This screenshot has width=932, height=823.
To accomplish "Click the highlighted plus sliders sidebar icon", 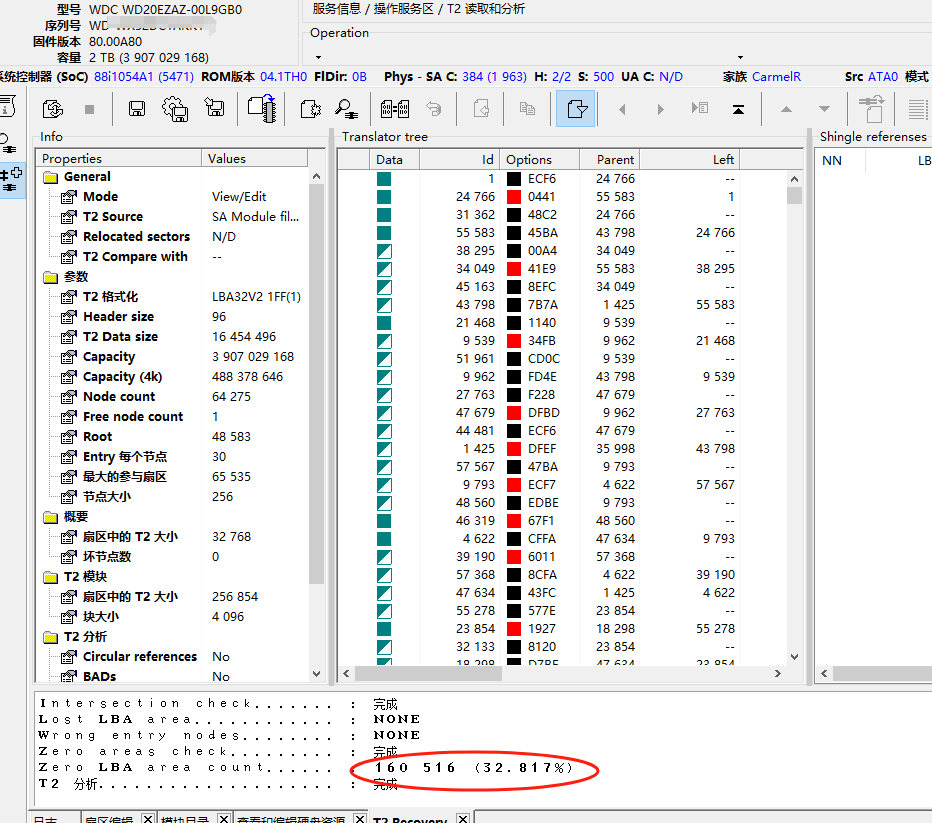I will pyautogui.click(x=12, y=181).
